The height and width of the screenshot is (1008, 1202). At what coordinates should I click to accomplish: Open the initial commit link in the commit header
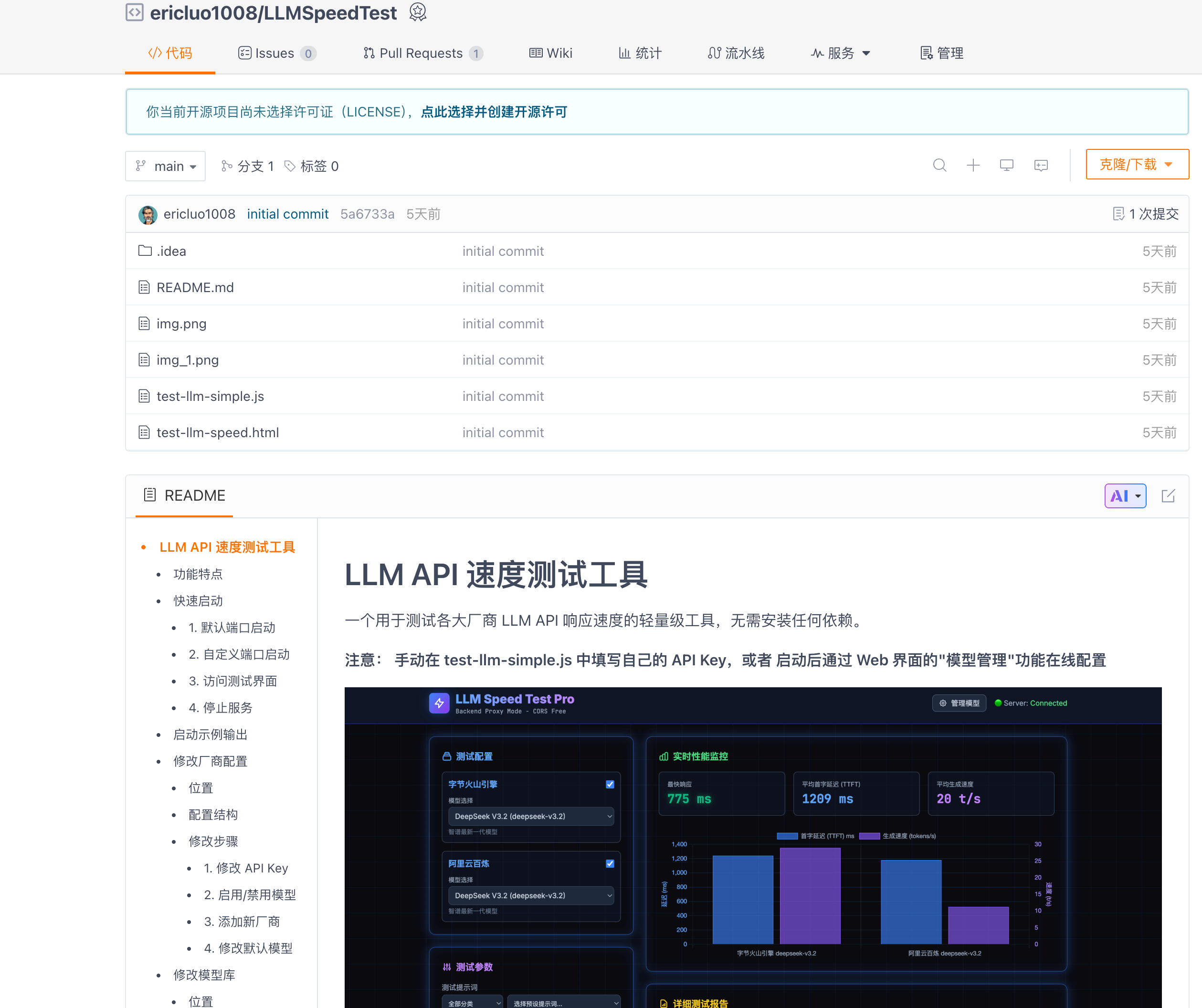coord(288,214)
